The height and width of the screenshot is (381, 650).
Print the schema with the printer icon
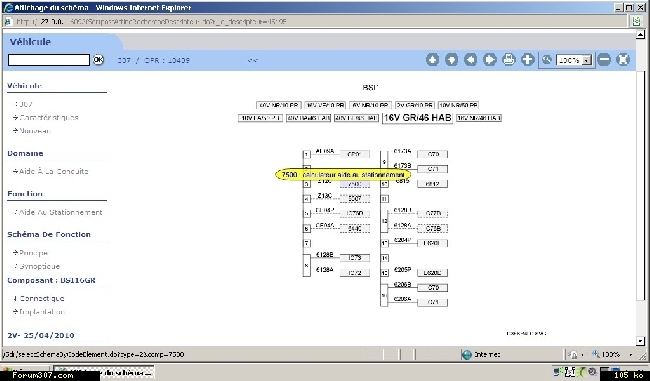pyautogui.click(x=509, y=60)
